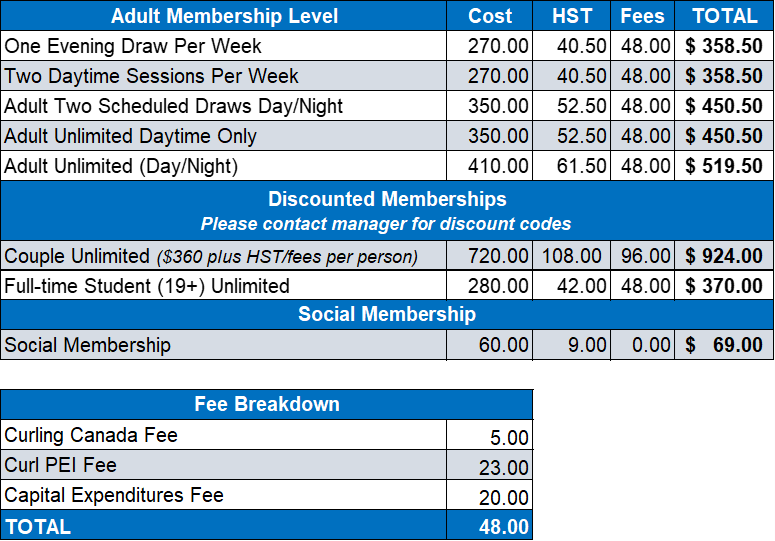The image size is (775, 541).
Task: Click the $358.50 total cell
Action: click(724, 76)
